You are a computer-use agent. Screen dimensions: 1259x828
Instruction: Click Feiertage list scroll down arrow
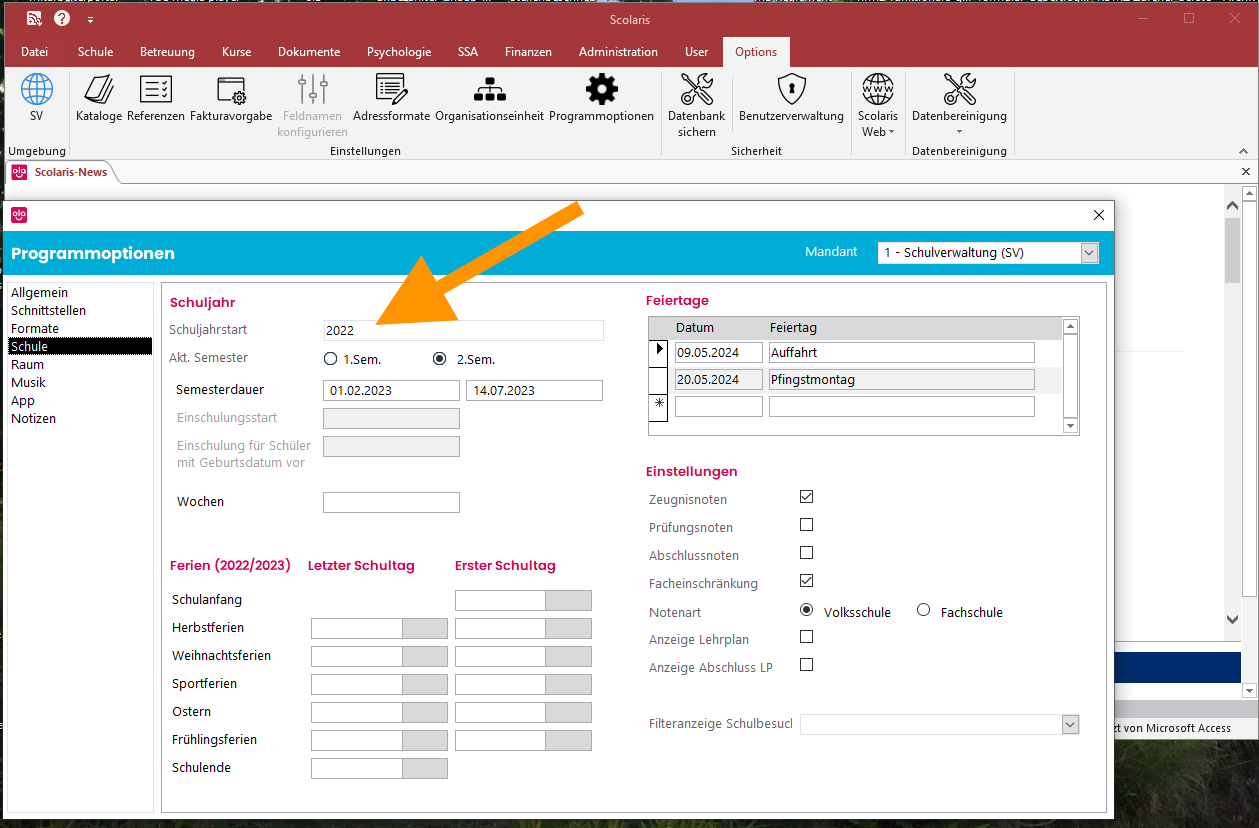tap(1071, 426)
